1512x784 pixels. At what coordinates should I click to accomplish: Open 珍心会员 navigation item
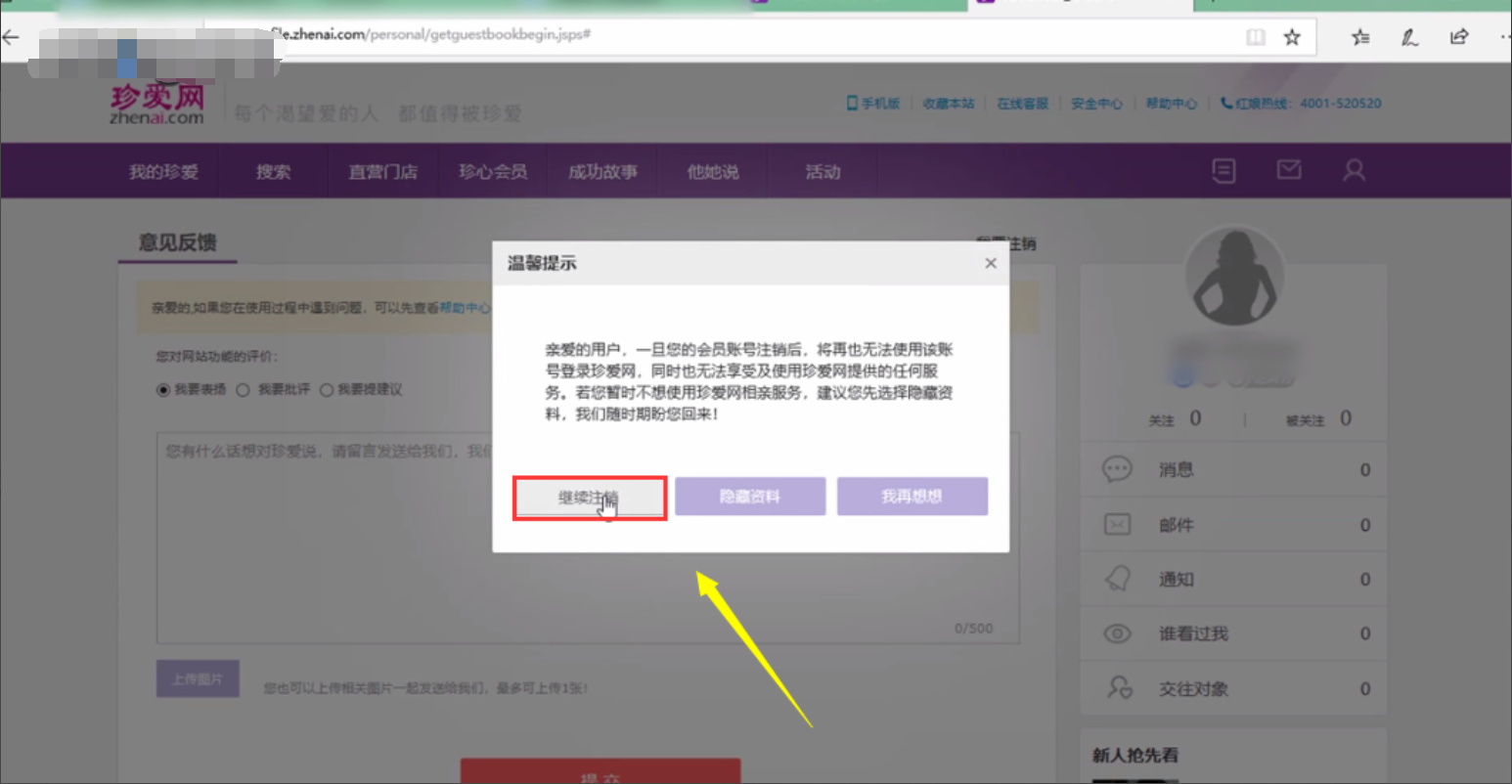493,171
